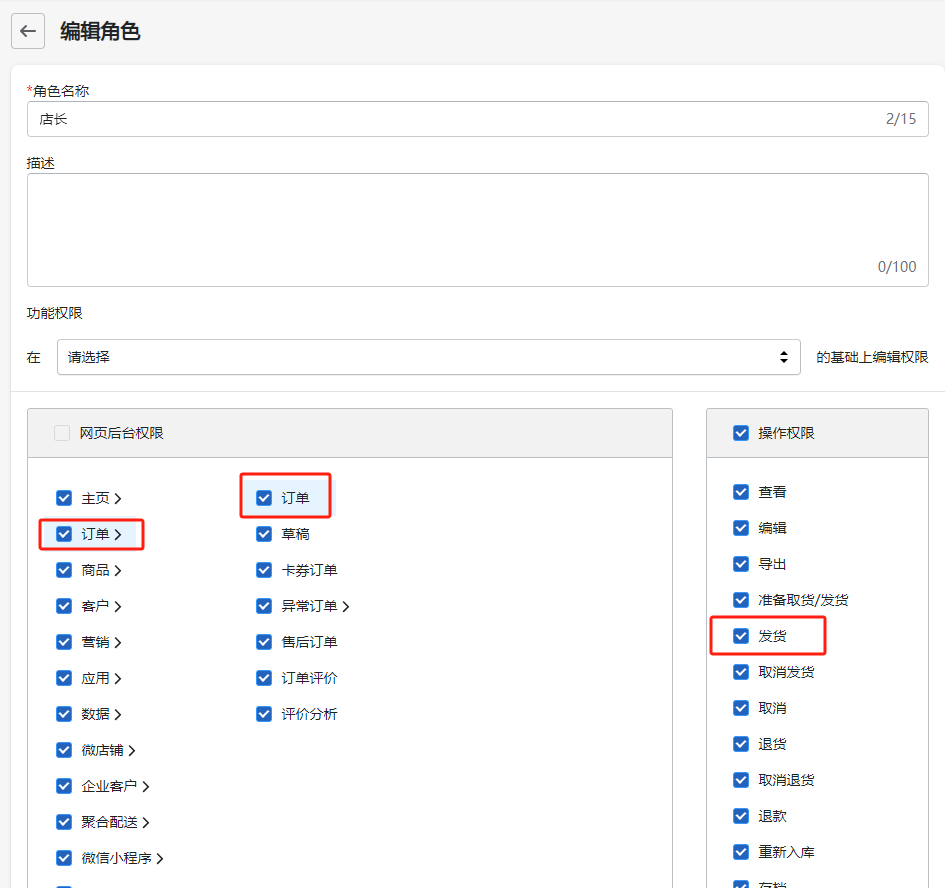Uncheck the 准备取货/发货 checkbox
Screen dimensions: 945x888
741,600
